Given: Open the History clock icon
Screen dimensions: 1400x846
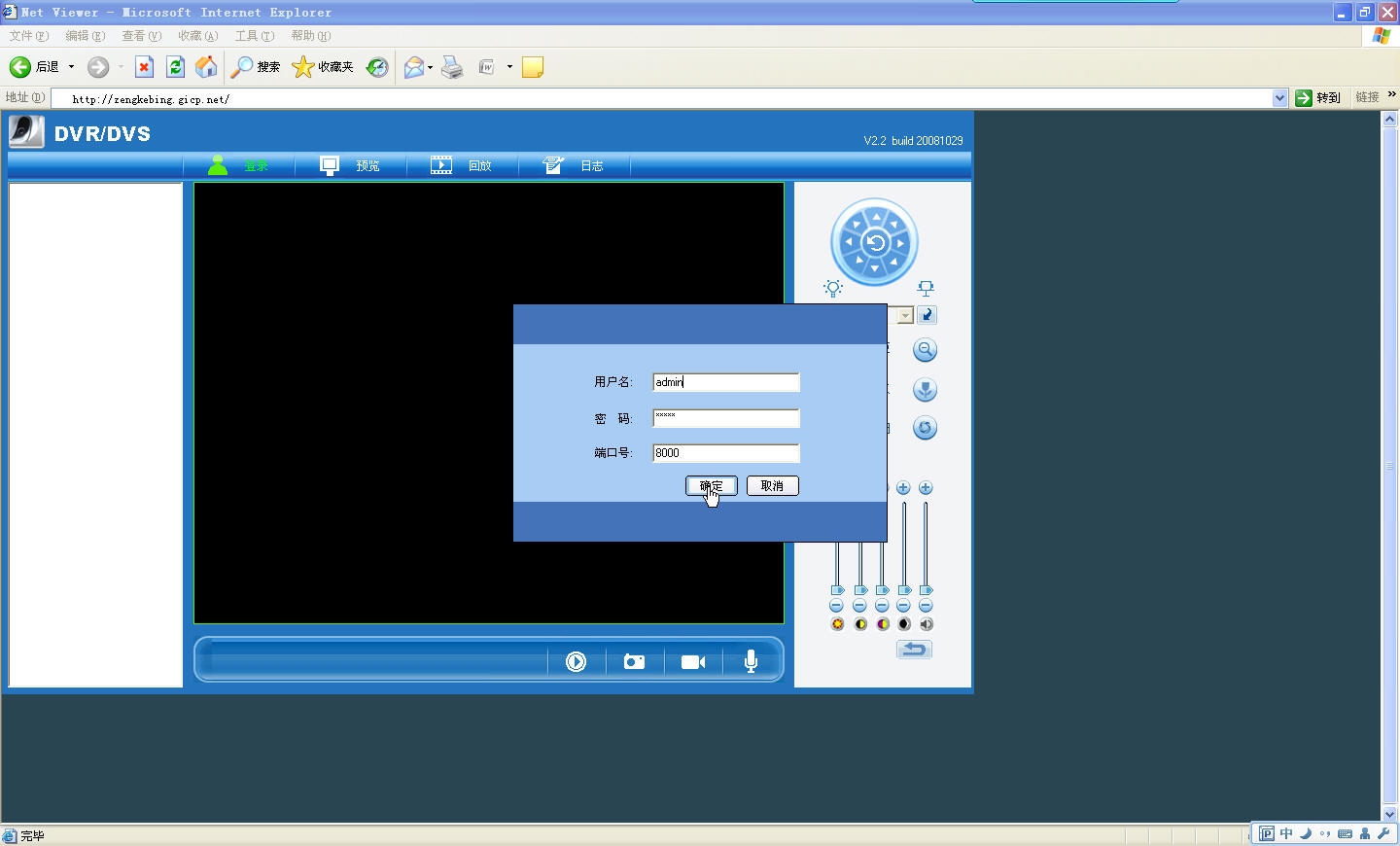Looking at the screenshot, I should (x=377, y=67).
